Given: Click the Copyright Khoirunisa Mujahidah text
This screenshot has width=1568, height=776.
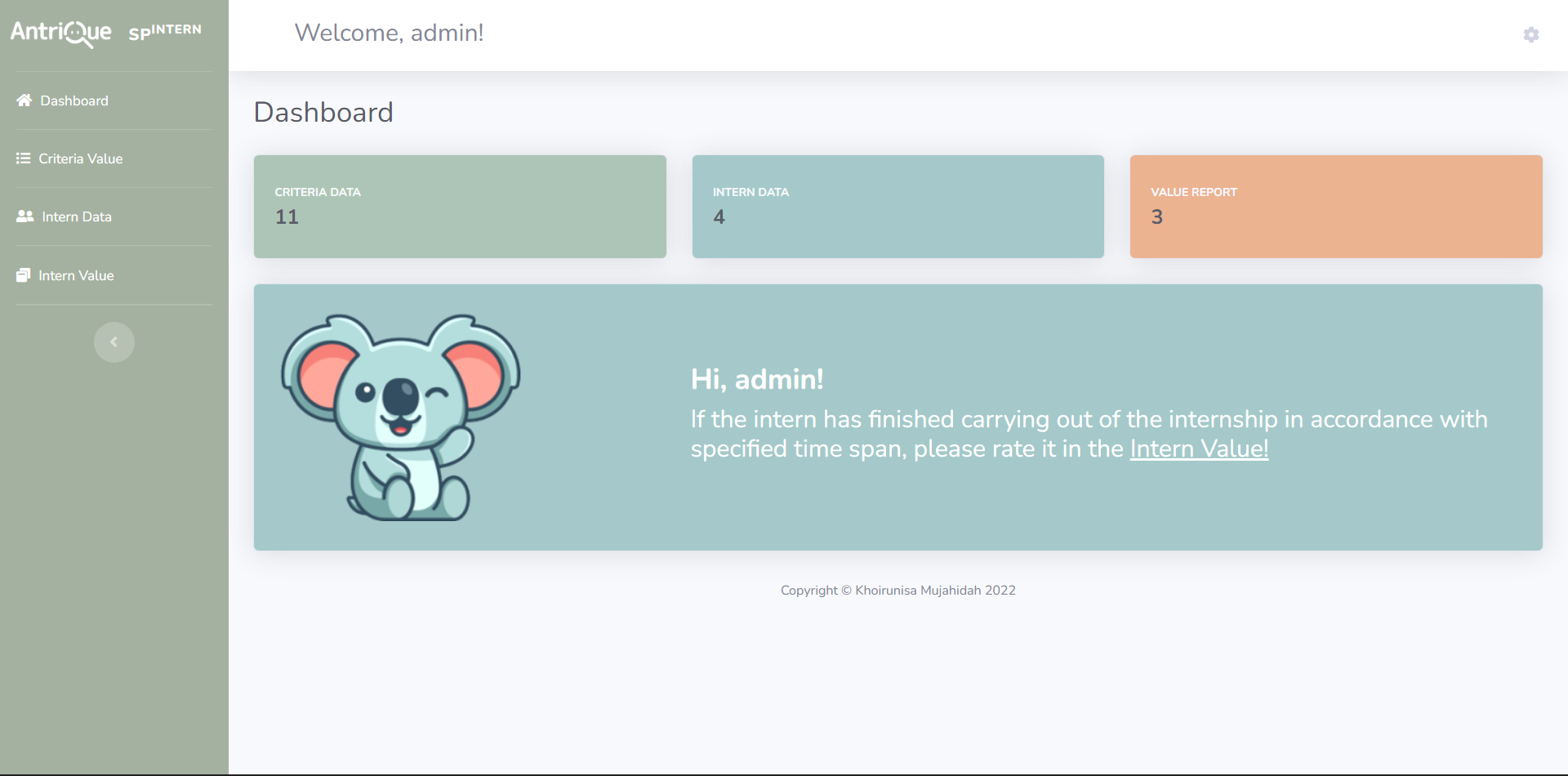Looking at the screenshot, I should click(898, 589).
